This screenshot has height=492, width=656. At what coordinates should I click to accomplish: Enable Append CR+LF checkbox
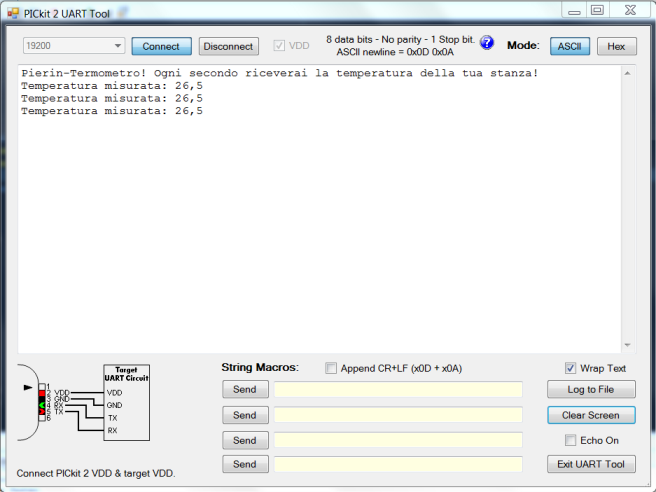(x=332, y=368)
